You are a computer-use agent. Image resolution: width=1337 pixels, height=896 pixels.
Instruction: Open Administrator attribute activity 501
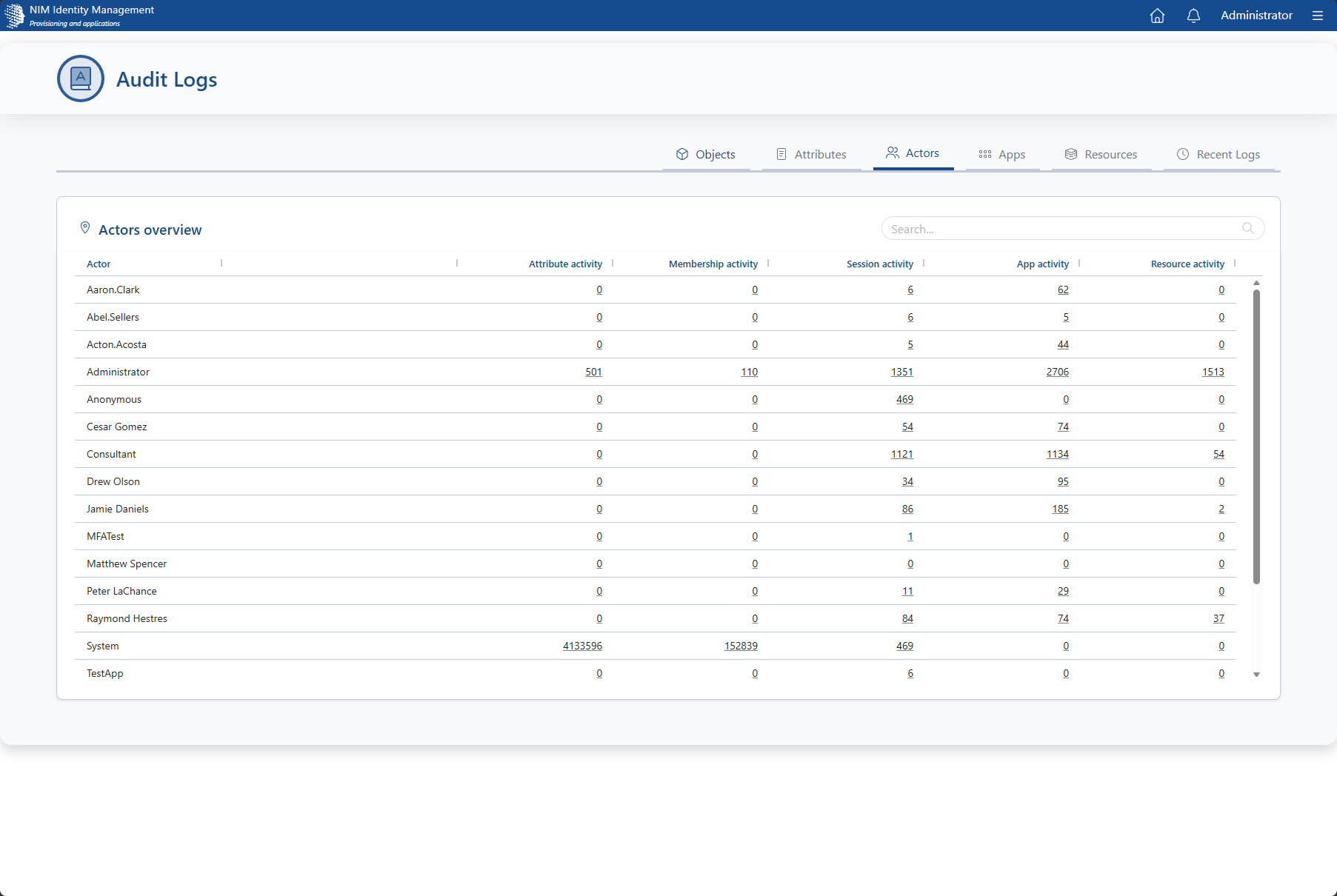coord(593,372)
